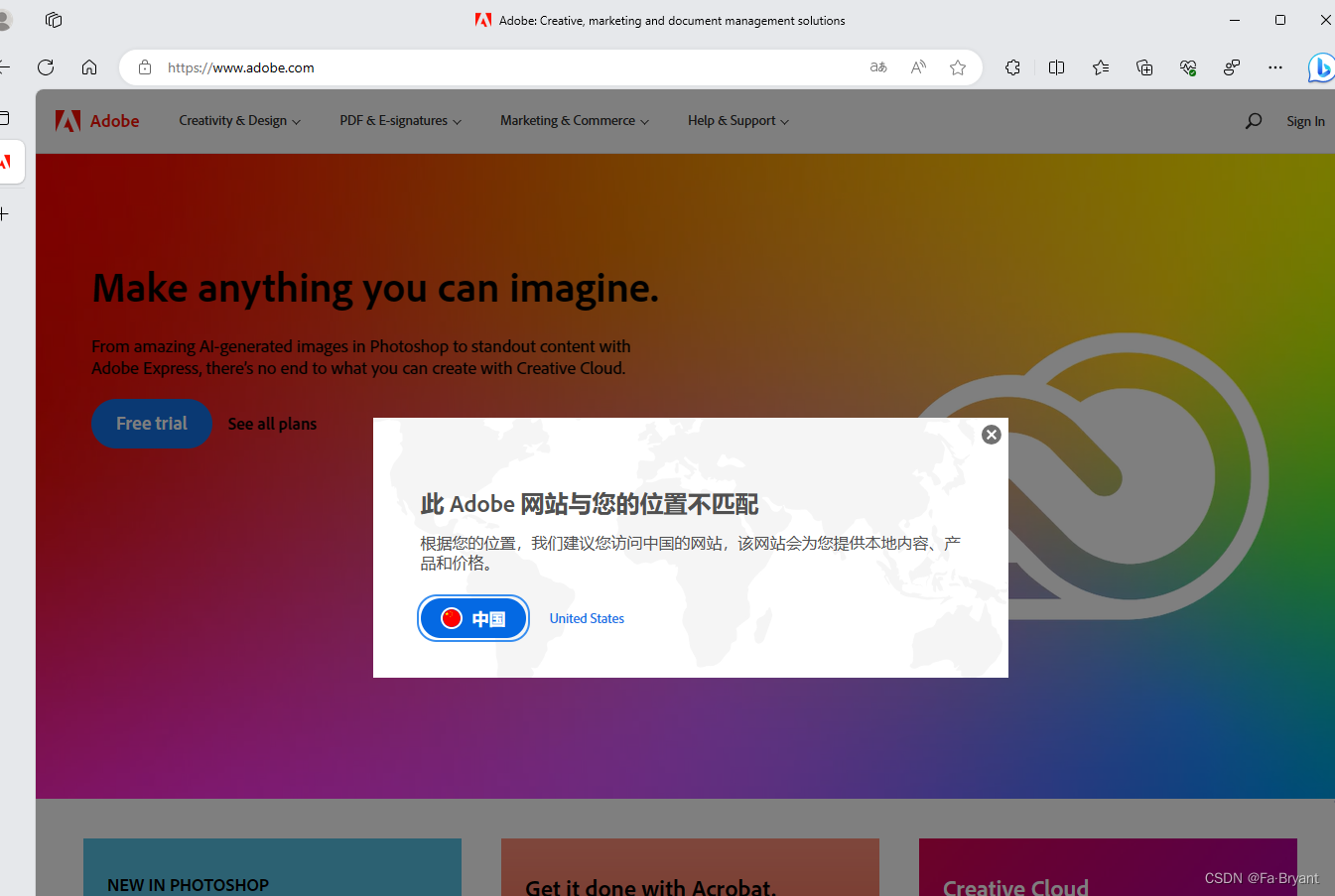Open Adobe site search magnifier
Screen dimensions: 1335x896
(1254, 121)
